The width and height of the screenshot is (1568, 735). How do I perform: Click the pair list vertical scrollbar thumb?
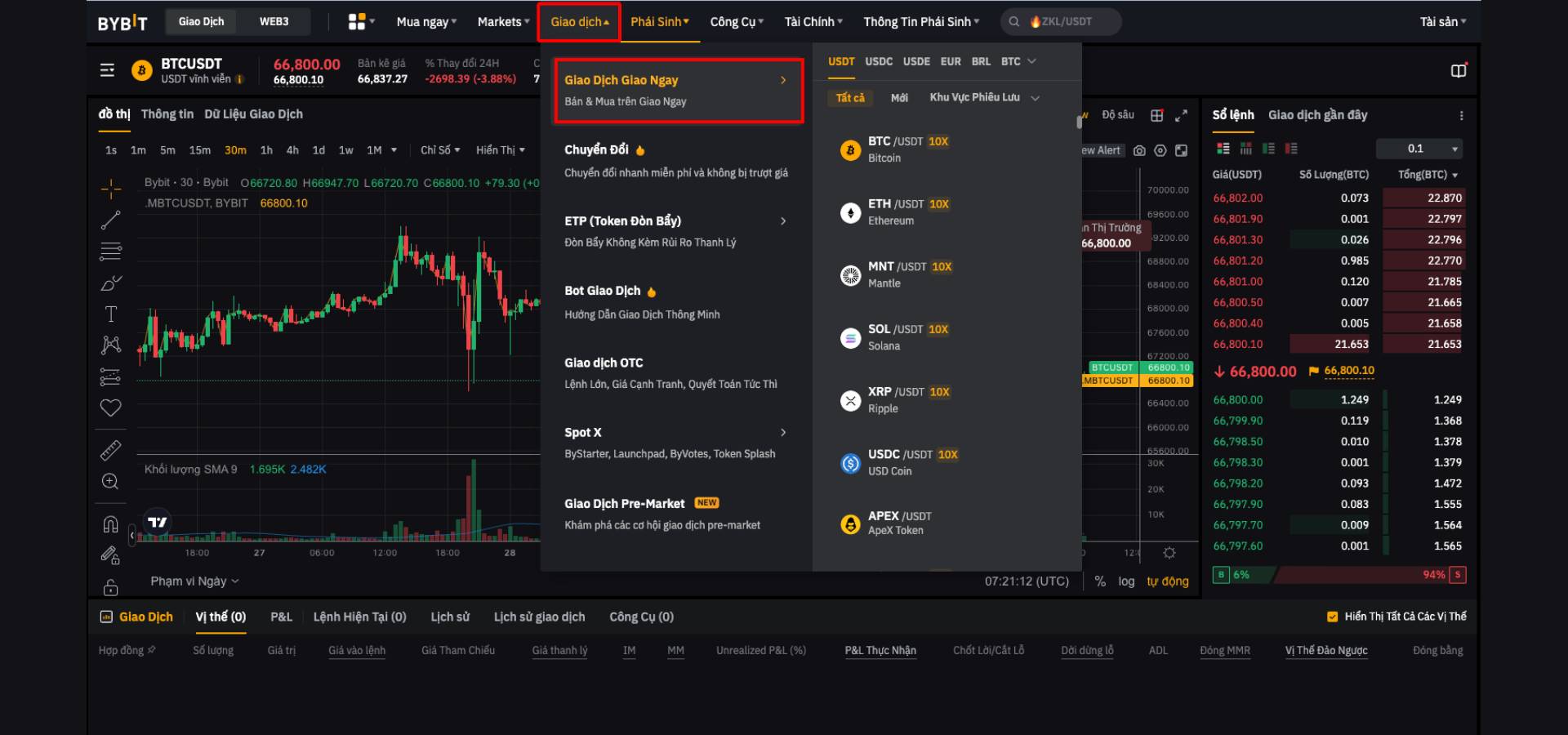pos(1079,122)
